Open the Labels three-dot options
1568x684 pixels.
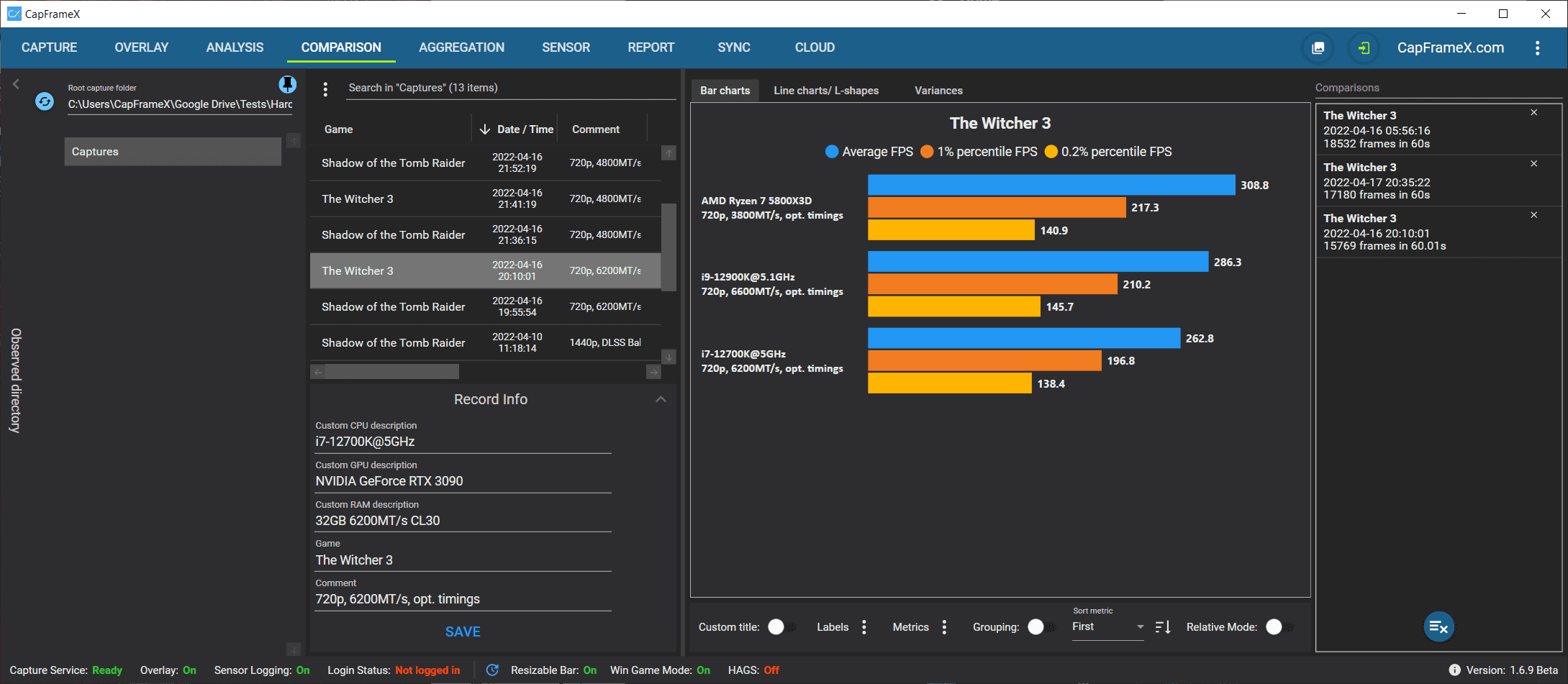[864, 627]
